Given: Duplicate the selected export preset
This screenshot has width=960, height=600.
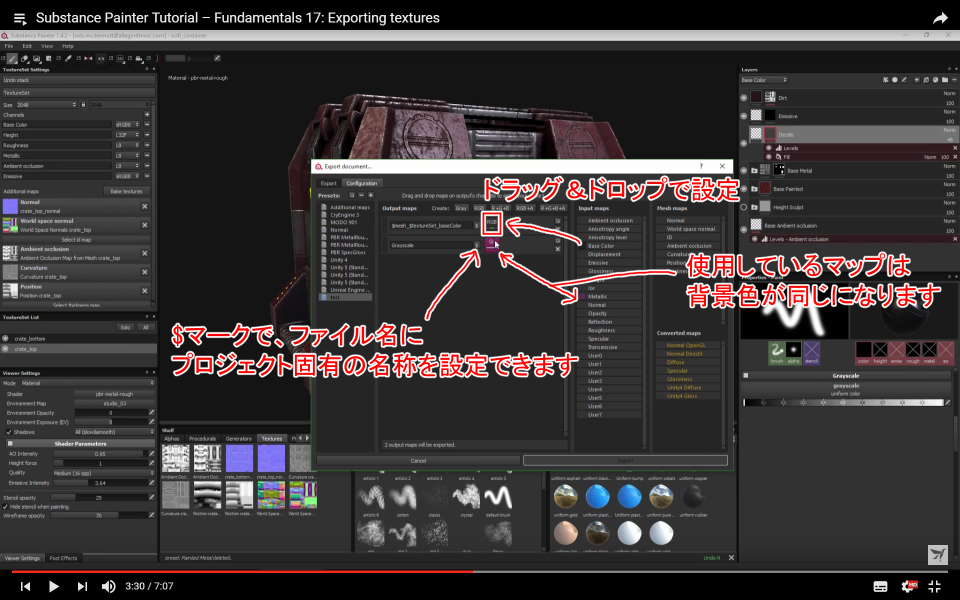Looking at the screenshot, I should pyautogui.click(x=351, y=195).
